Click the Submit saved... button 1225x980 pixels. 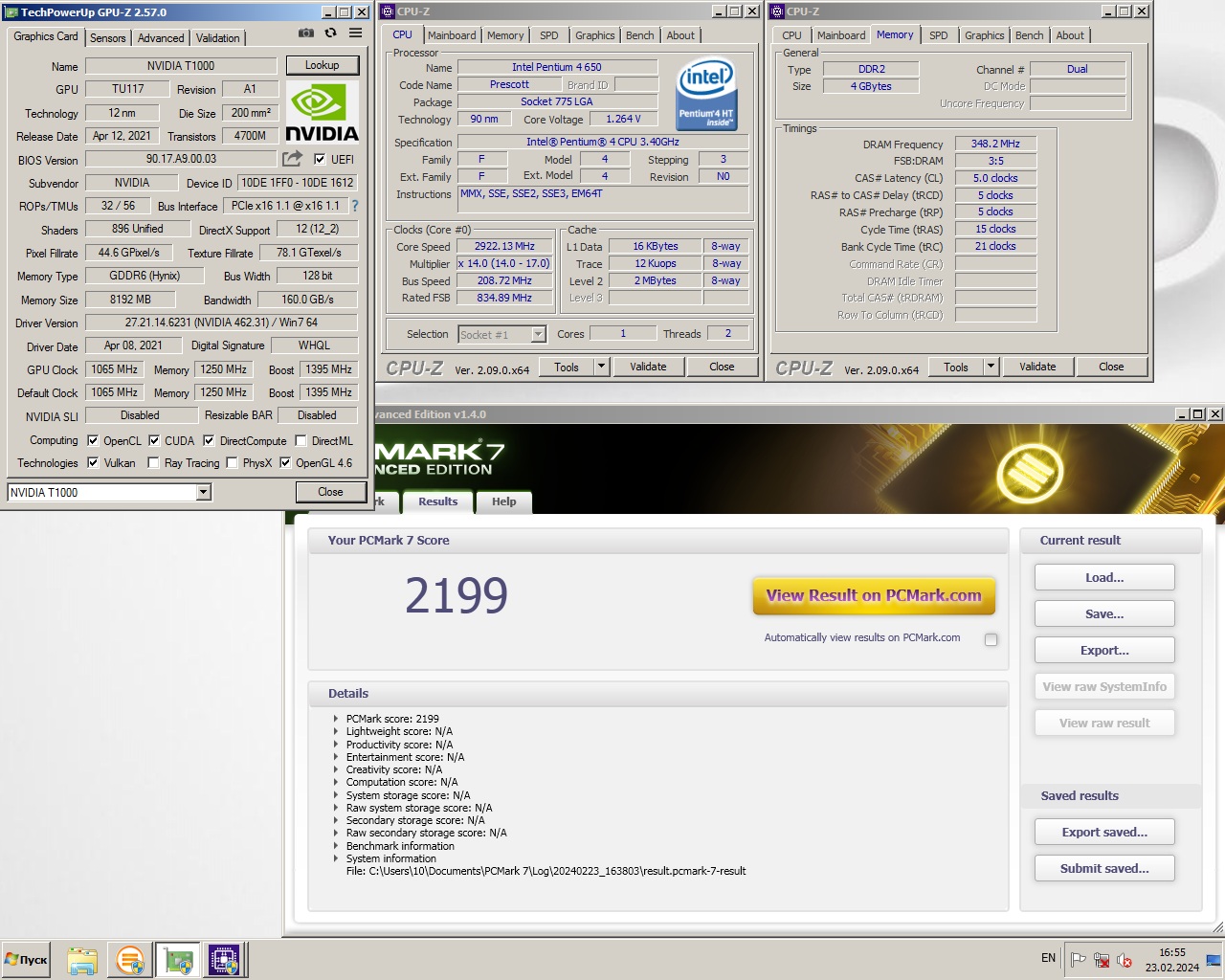(1104, 868)
